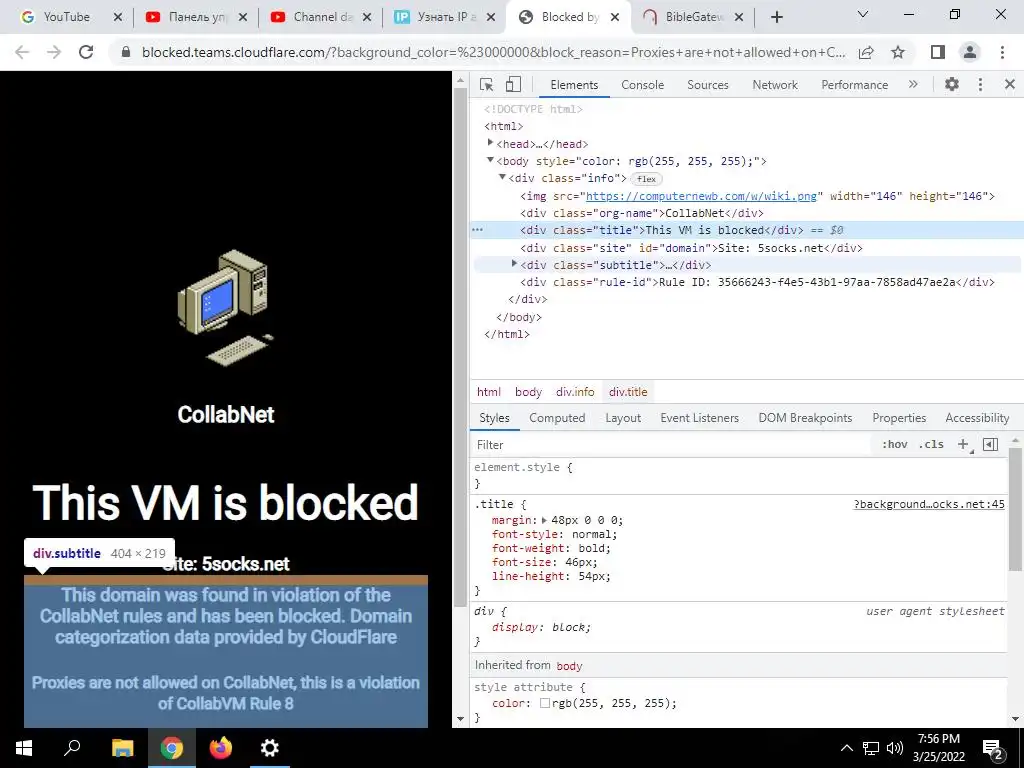Screen dimensions: 1024x768
Task: Select the Elements tab
Action: click(574, 85)
